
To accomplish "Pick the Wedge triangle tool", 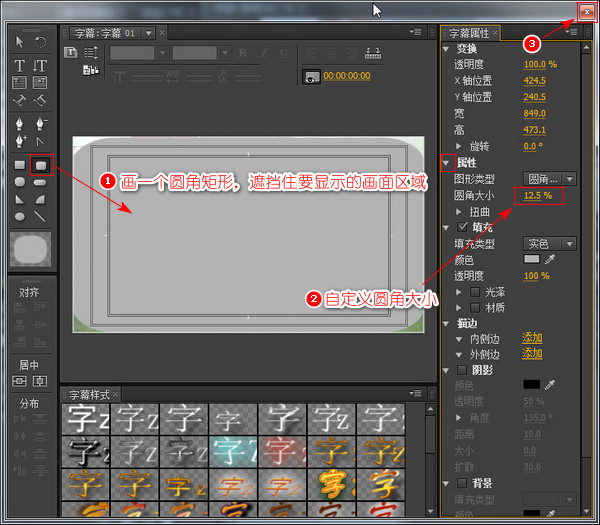I will [x=20, y=199].
